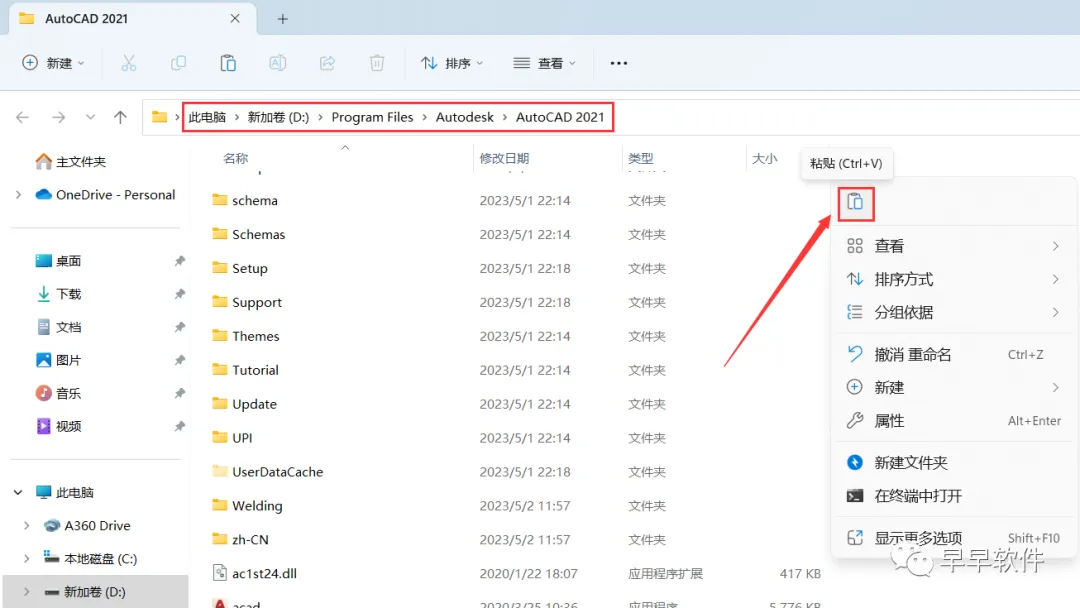Unpin 视频 using its pin icon
The image size is (1080, 608).
point(180,426)
